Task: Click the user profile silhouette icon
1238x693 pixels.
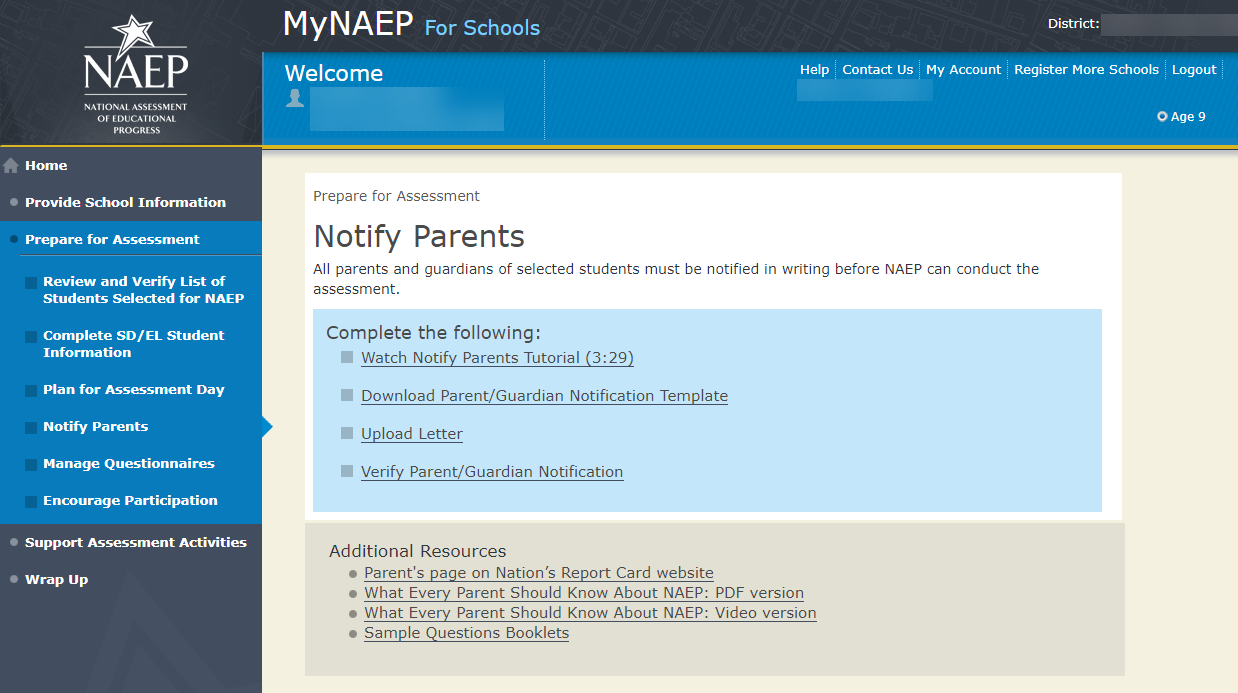Action: click(x=295, y=98)
